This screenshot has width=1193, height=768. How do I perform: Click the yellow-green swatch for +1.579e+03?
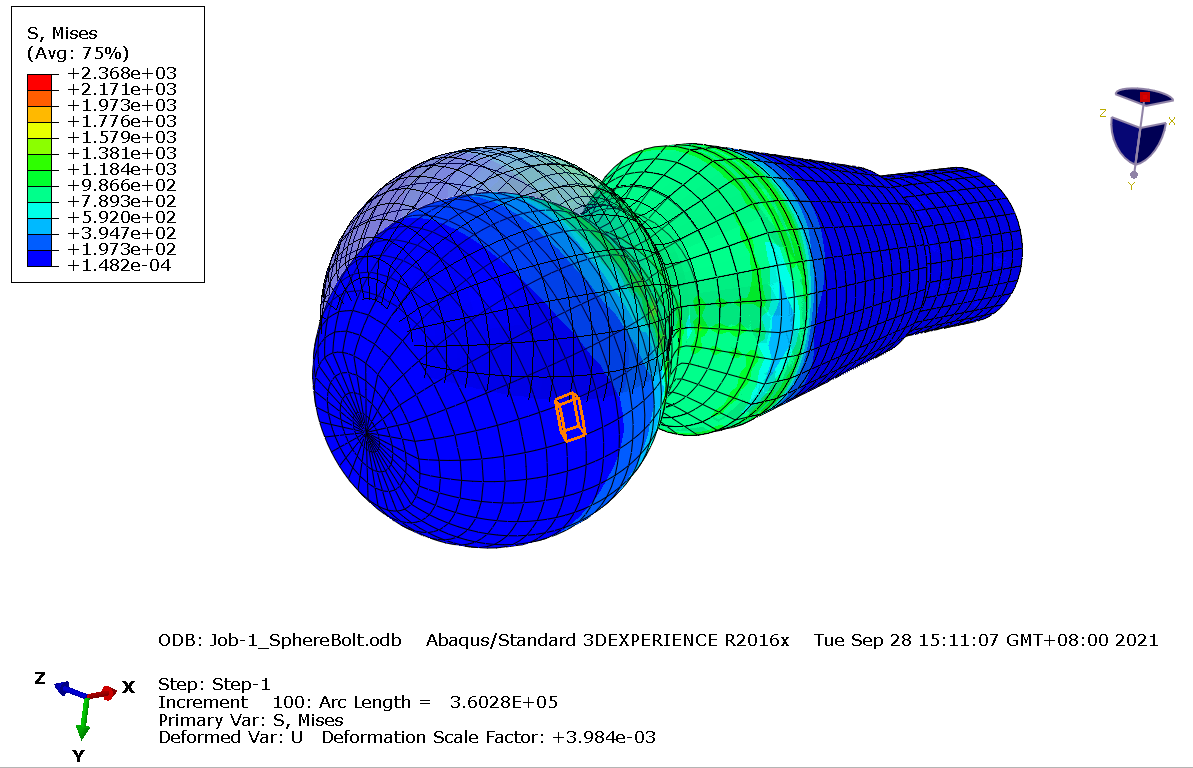(x=40, y=146)
